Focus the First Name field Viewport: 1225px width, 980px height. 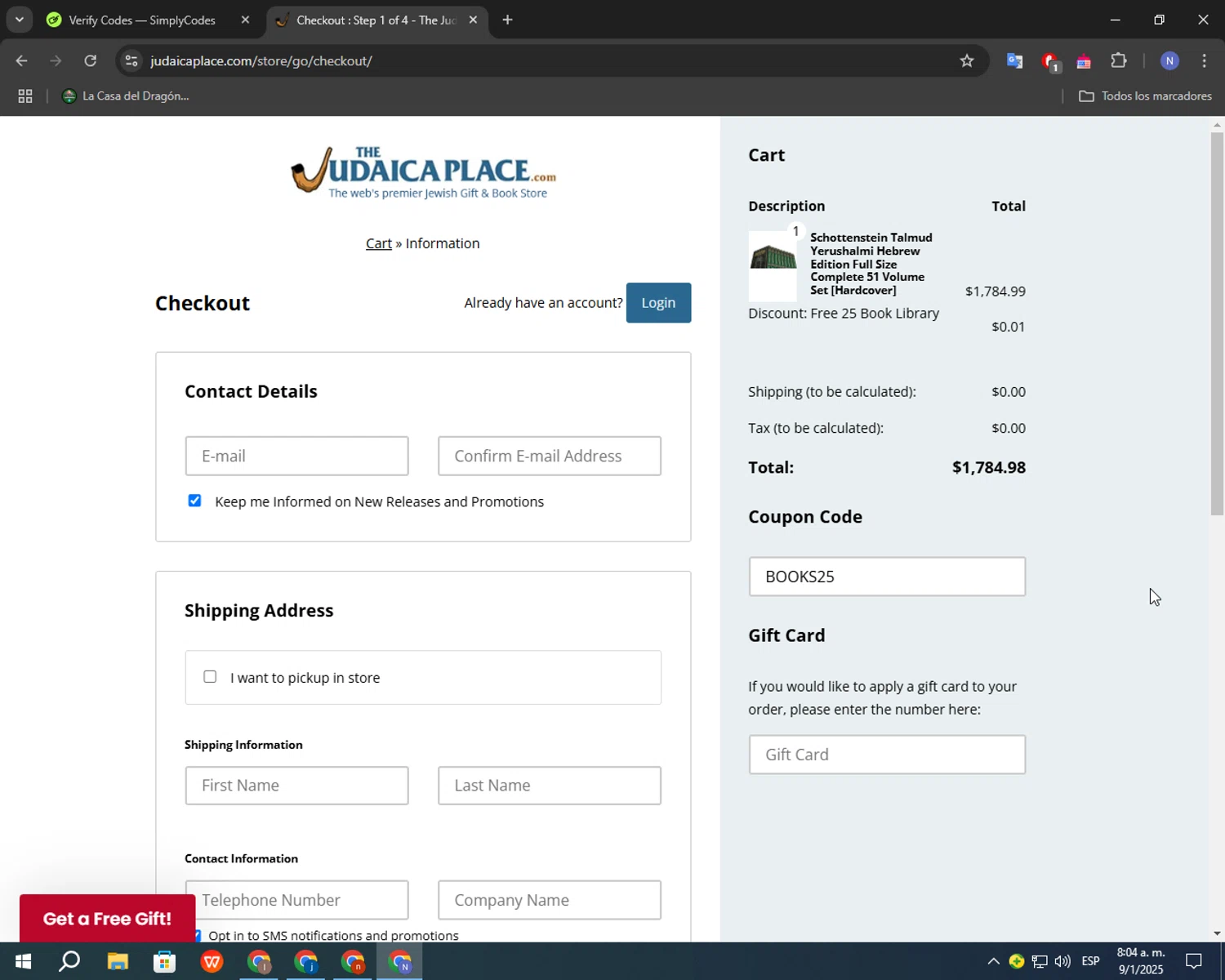pyautogui.click(x=296, y=786)
